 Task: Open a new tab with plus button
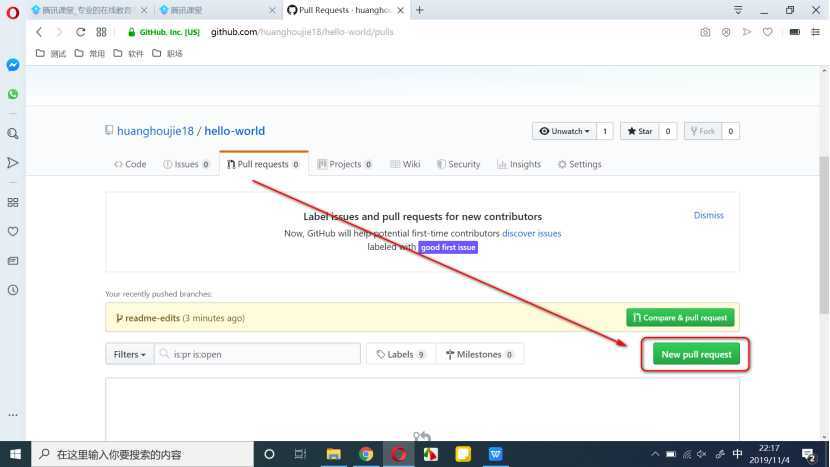tap(419, 10)
